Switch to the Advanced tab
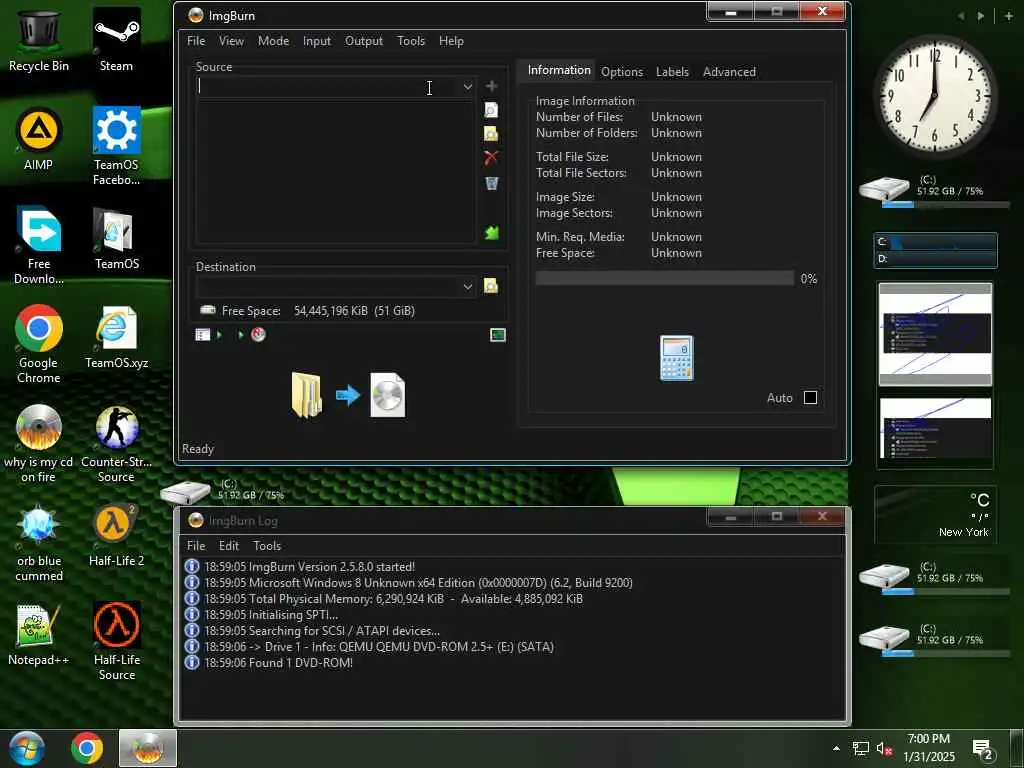Image resolution: width=1024 pixels, height=768 pixels. click(729, 72)
